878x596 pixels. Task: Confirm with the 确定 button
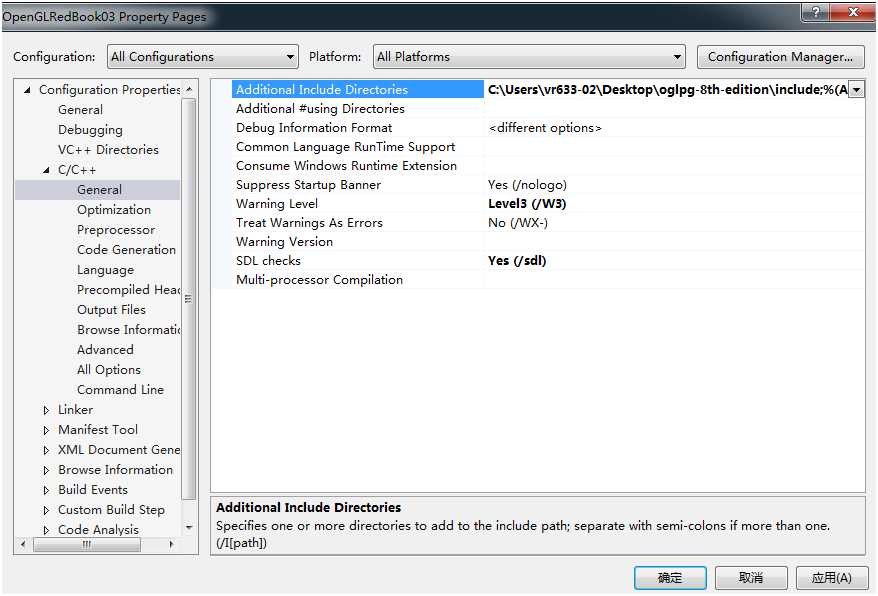click(x=670, y=578)
